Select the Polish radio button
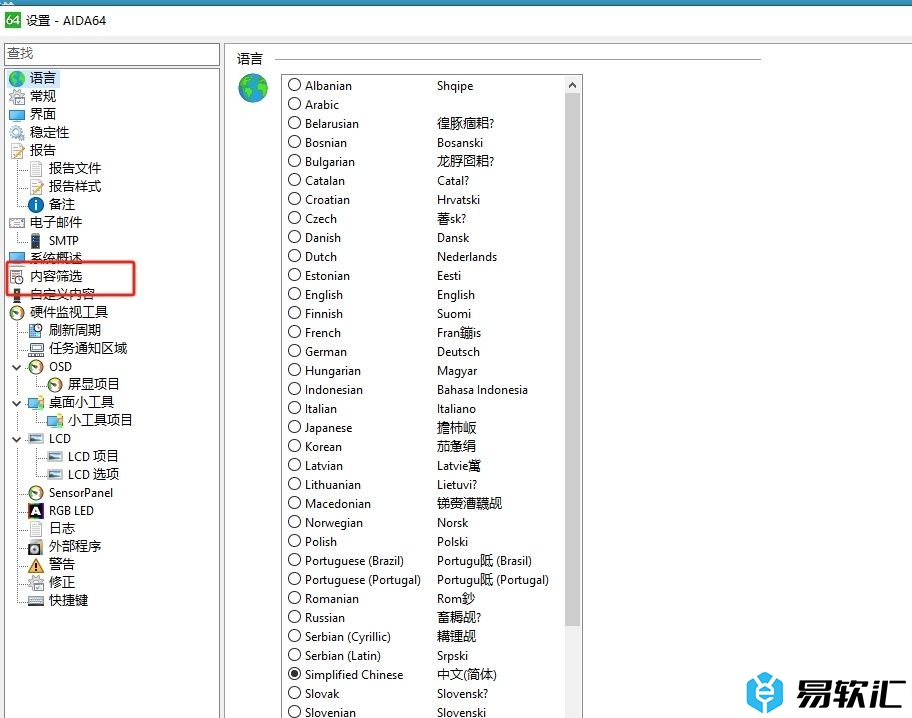The height and width of the screenshot is (718, 912). 295,541
